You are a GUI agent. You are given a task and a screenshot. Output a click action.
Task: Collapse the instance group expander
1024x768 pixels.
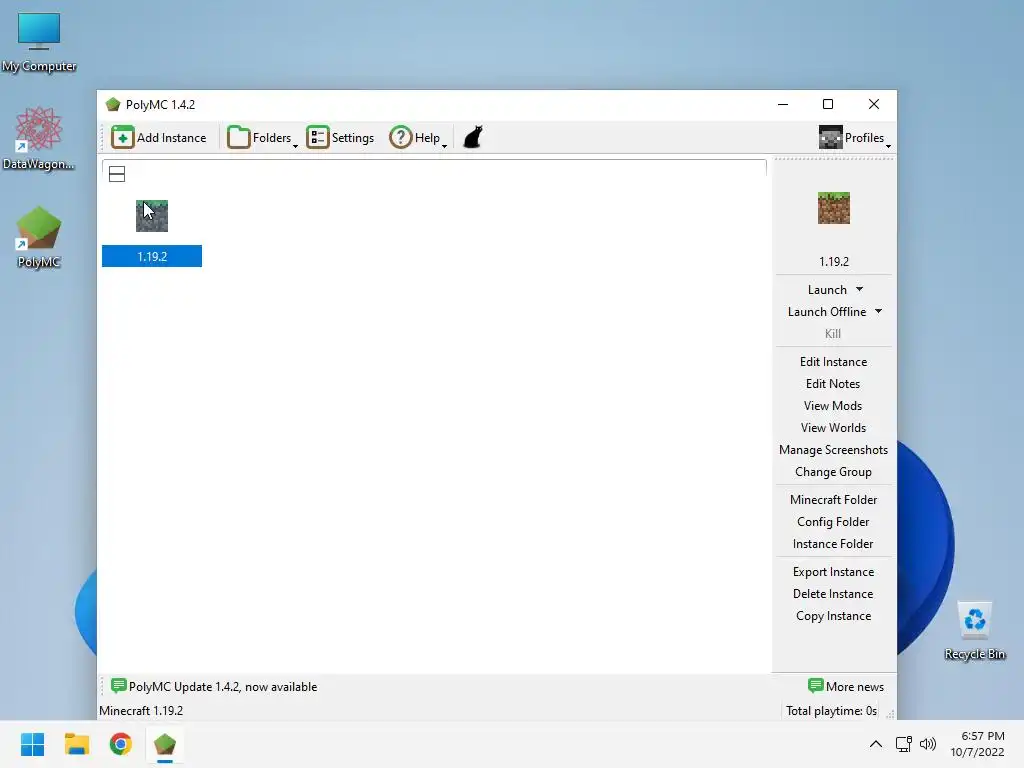(x=117, y=174)
